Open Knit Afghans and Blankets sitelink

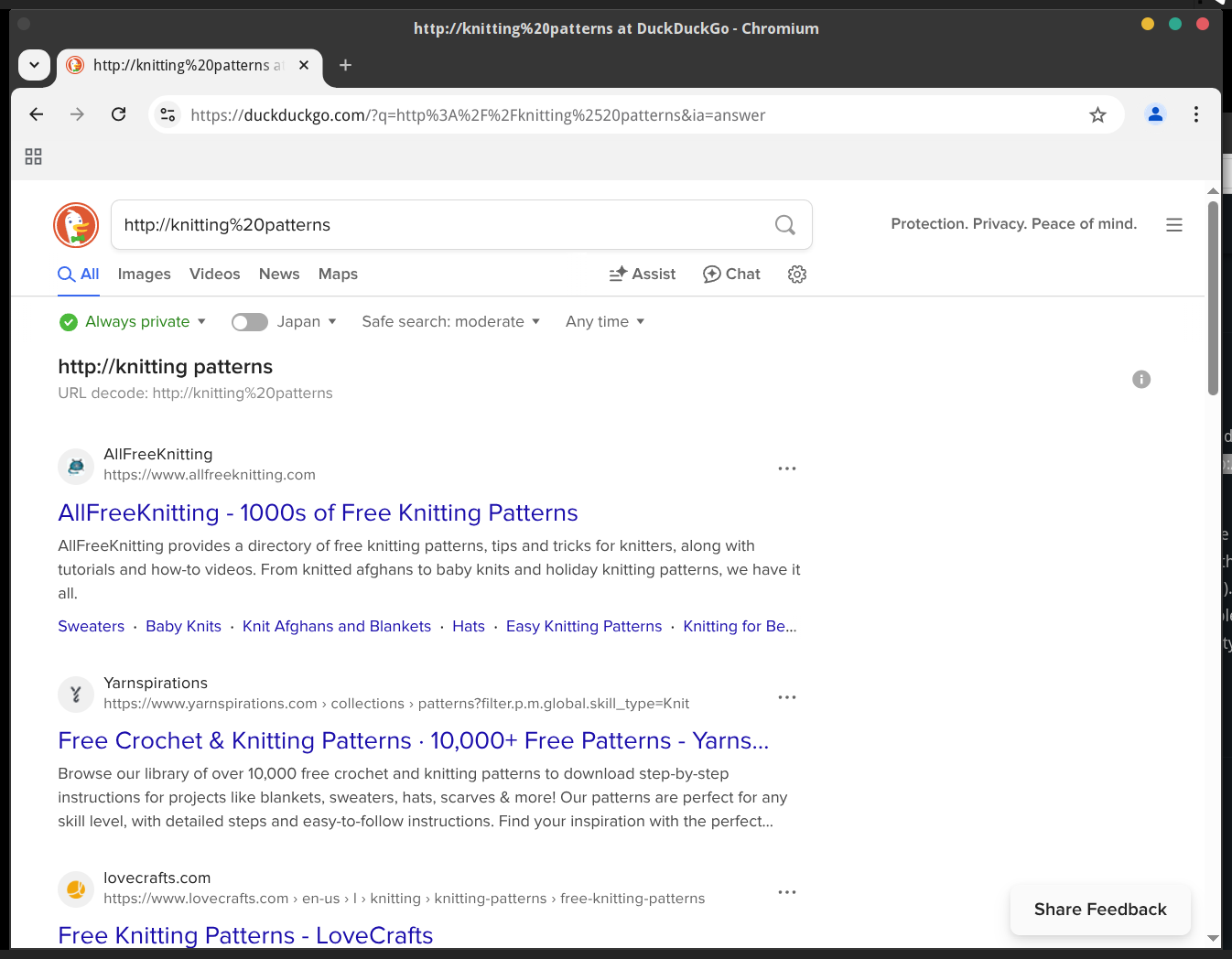click(337, 627)
